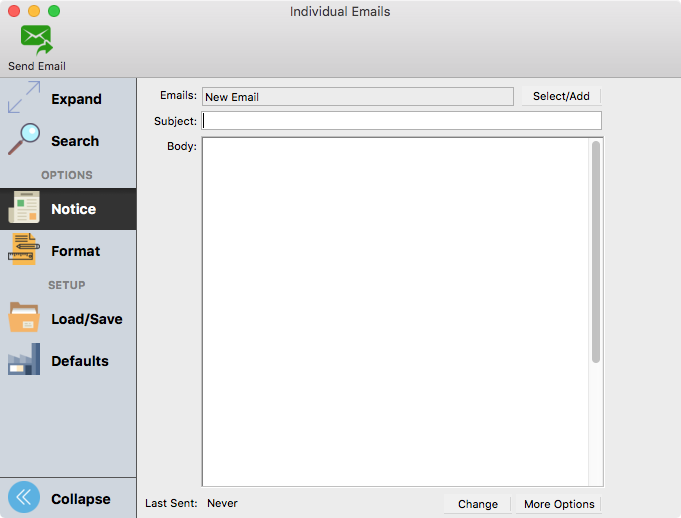Screen dimensions: 681x518
Task: Open Search via the magnifying glass icon
Action: [23, 140]
